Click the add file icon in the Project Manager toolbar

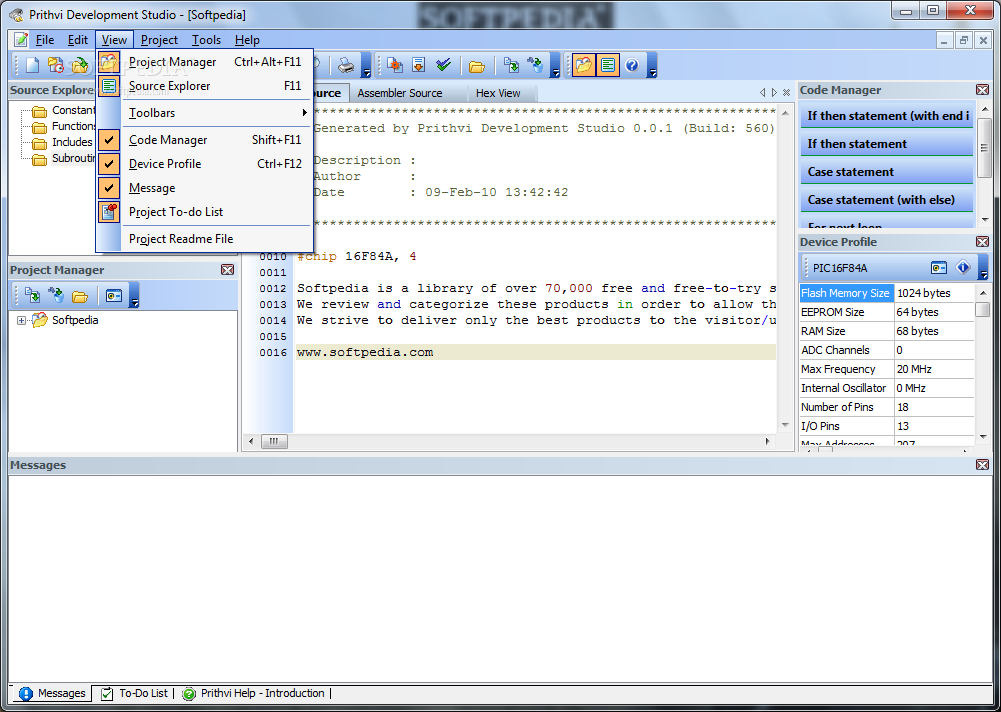[x=32, y=296]
